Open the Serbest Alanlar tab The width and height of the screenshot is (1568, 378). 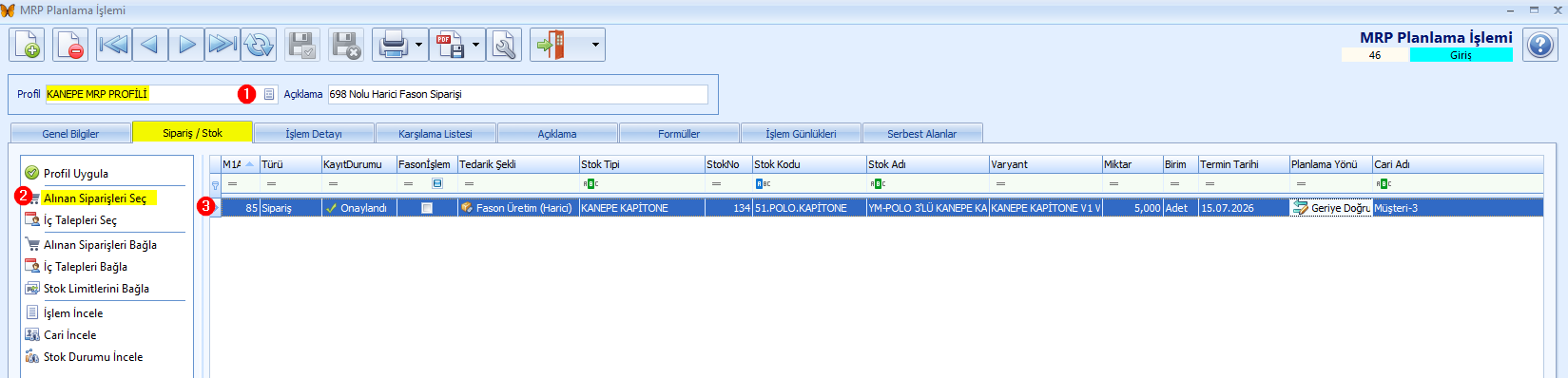point(921,134)
